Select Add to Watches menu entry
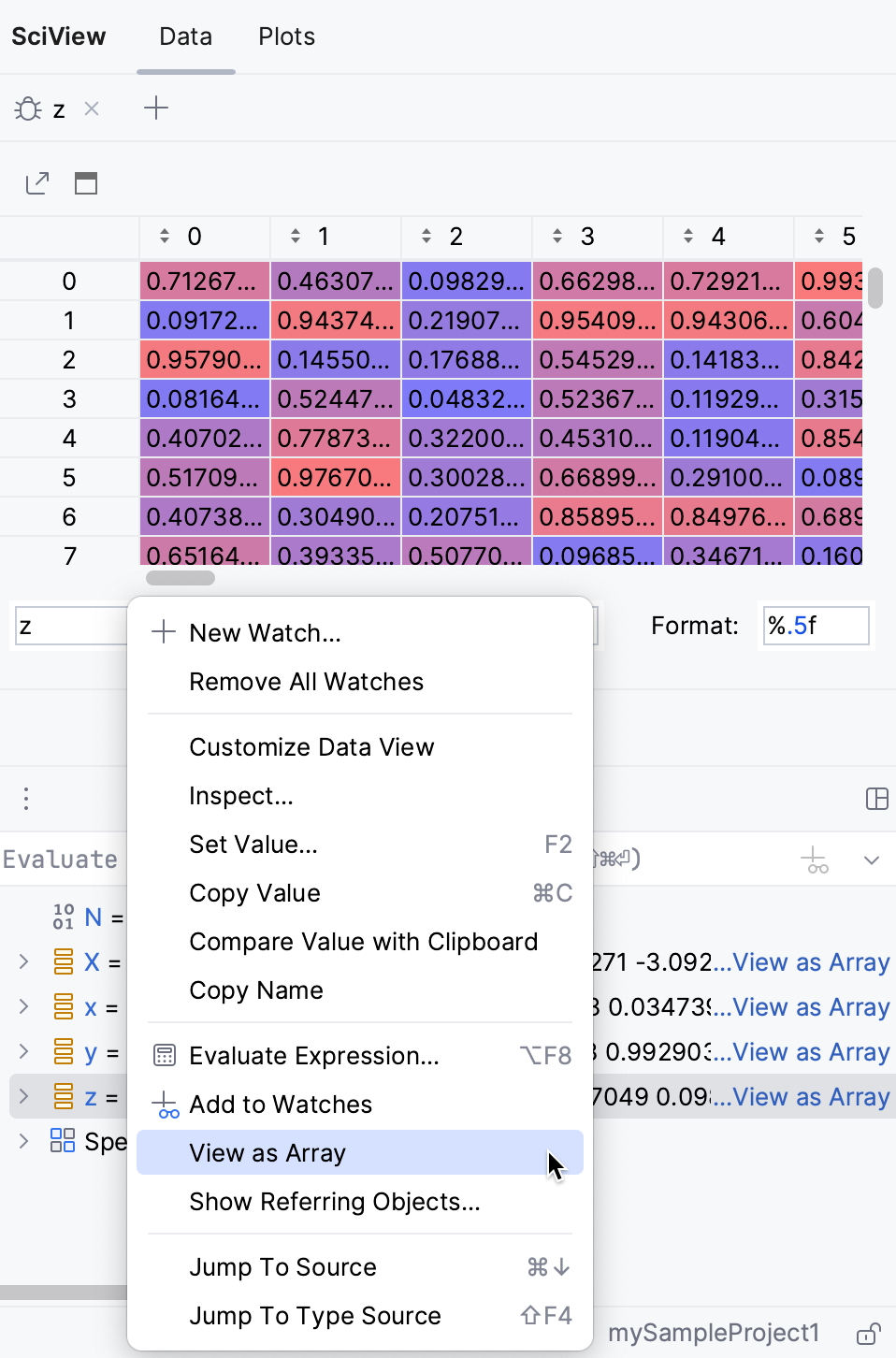 pyautogui.click(x=360, y=1105)
